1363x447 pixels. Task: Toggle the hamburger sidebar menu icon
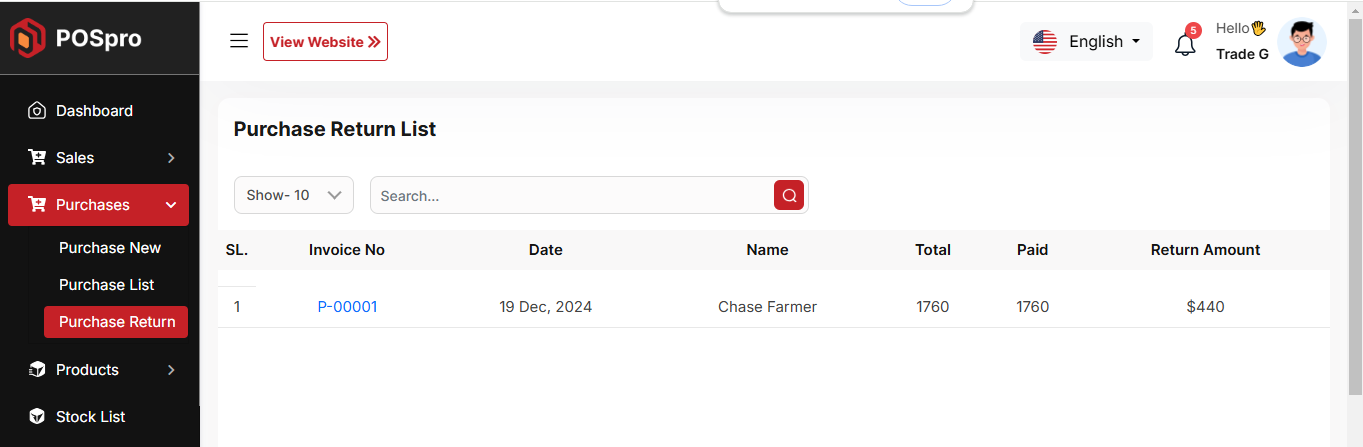[x=239, y=41]
